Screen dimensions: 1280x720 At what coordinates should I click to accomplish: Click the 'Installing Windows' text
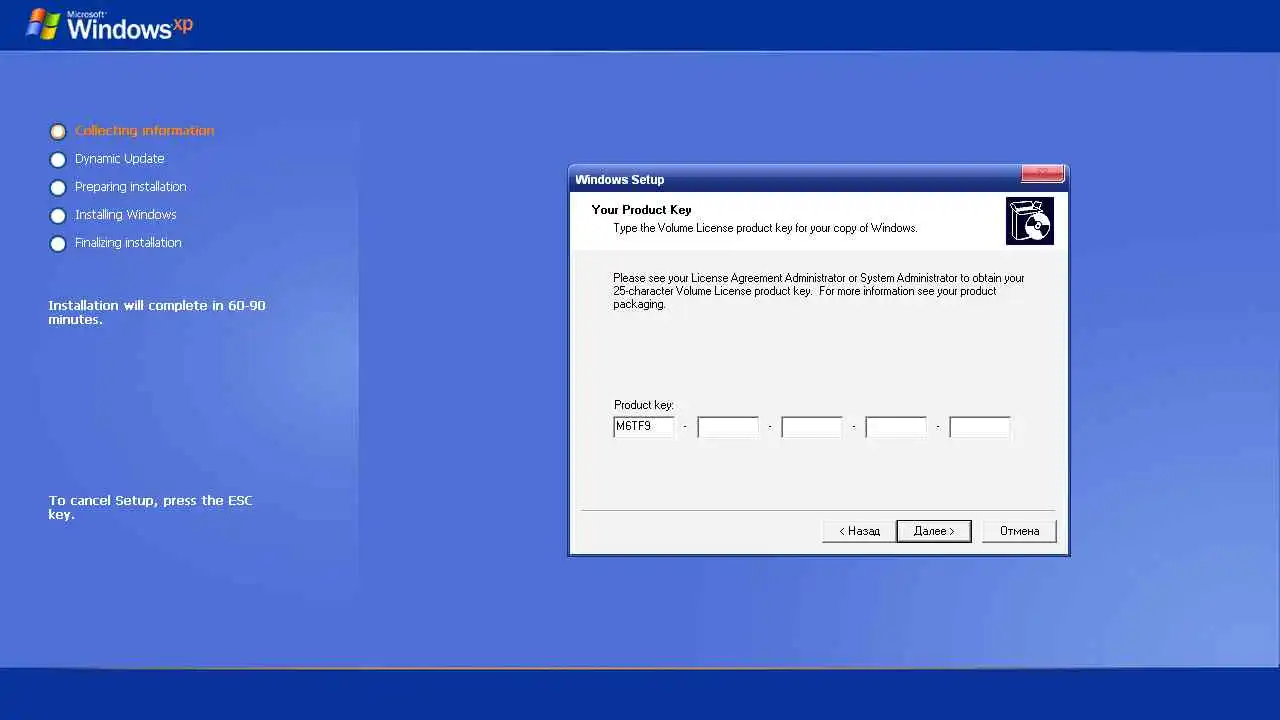tap(125, 214)
